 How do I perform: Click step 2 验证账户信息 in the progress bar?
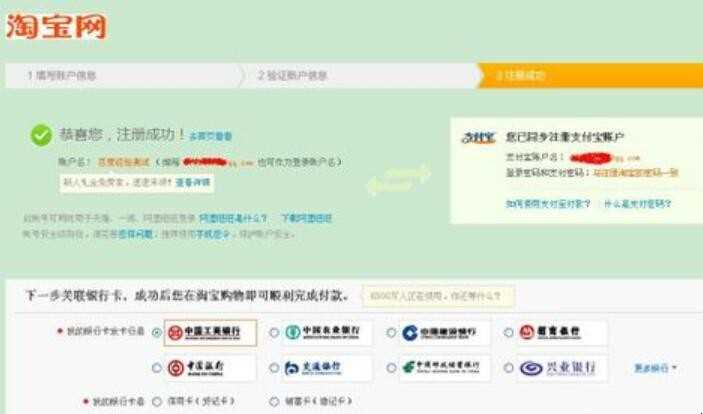click(x=292, y=75)
